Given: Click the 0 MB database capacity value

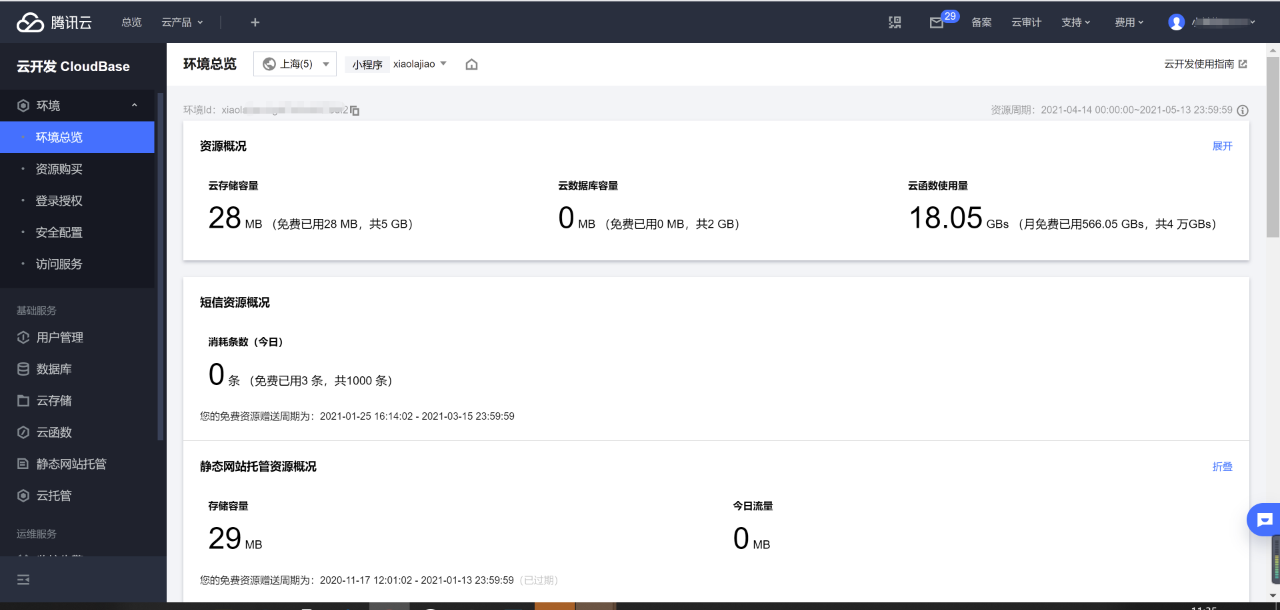Looking at the screenshot, I should 577,219.
